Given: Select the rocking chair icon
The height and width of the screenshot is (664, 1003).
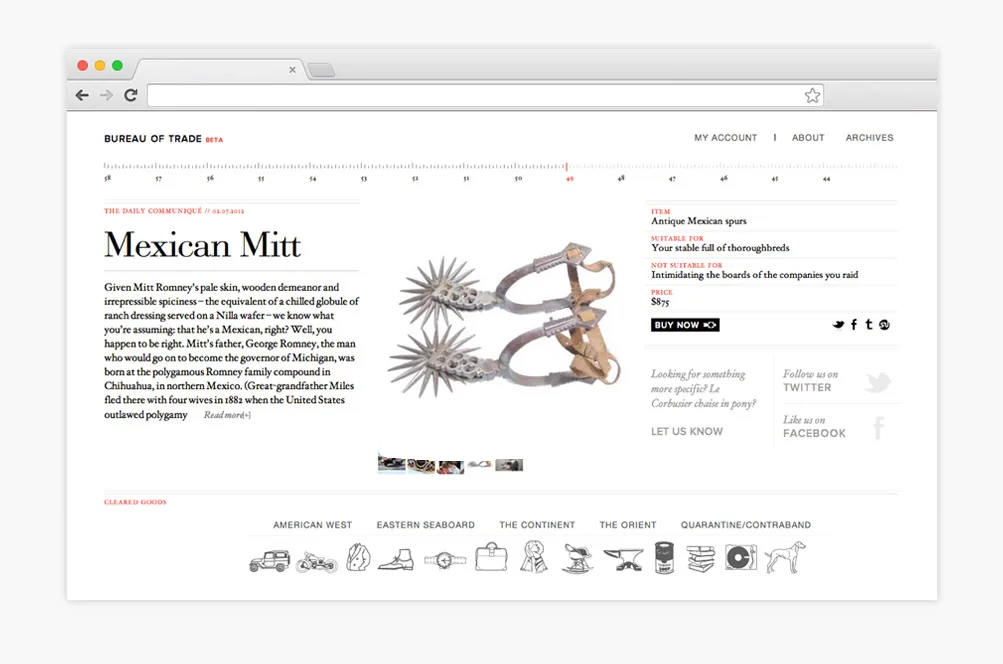Looking at the screenshot, I should 578,558.
